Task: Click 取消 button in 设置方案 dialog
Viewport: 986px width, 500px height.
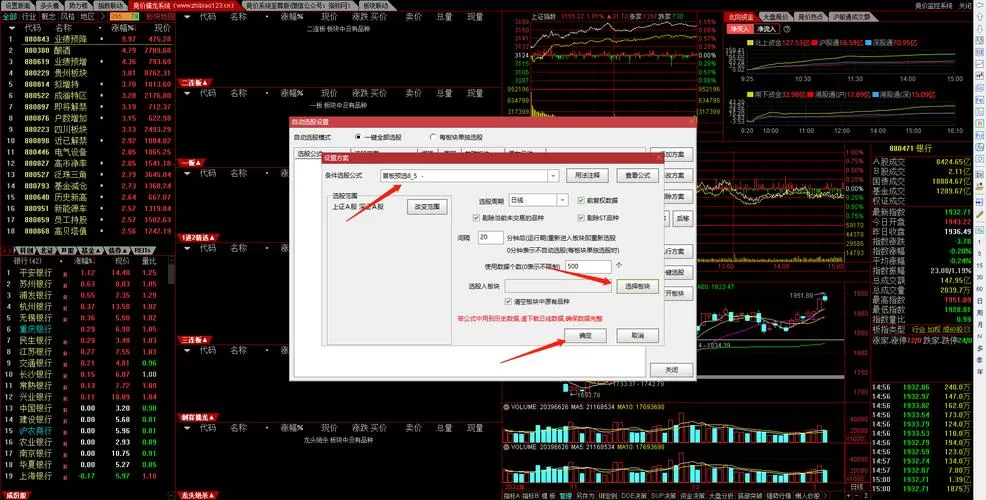Action: click(637, 336)
